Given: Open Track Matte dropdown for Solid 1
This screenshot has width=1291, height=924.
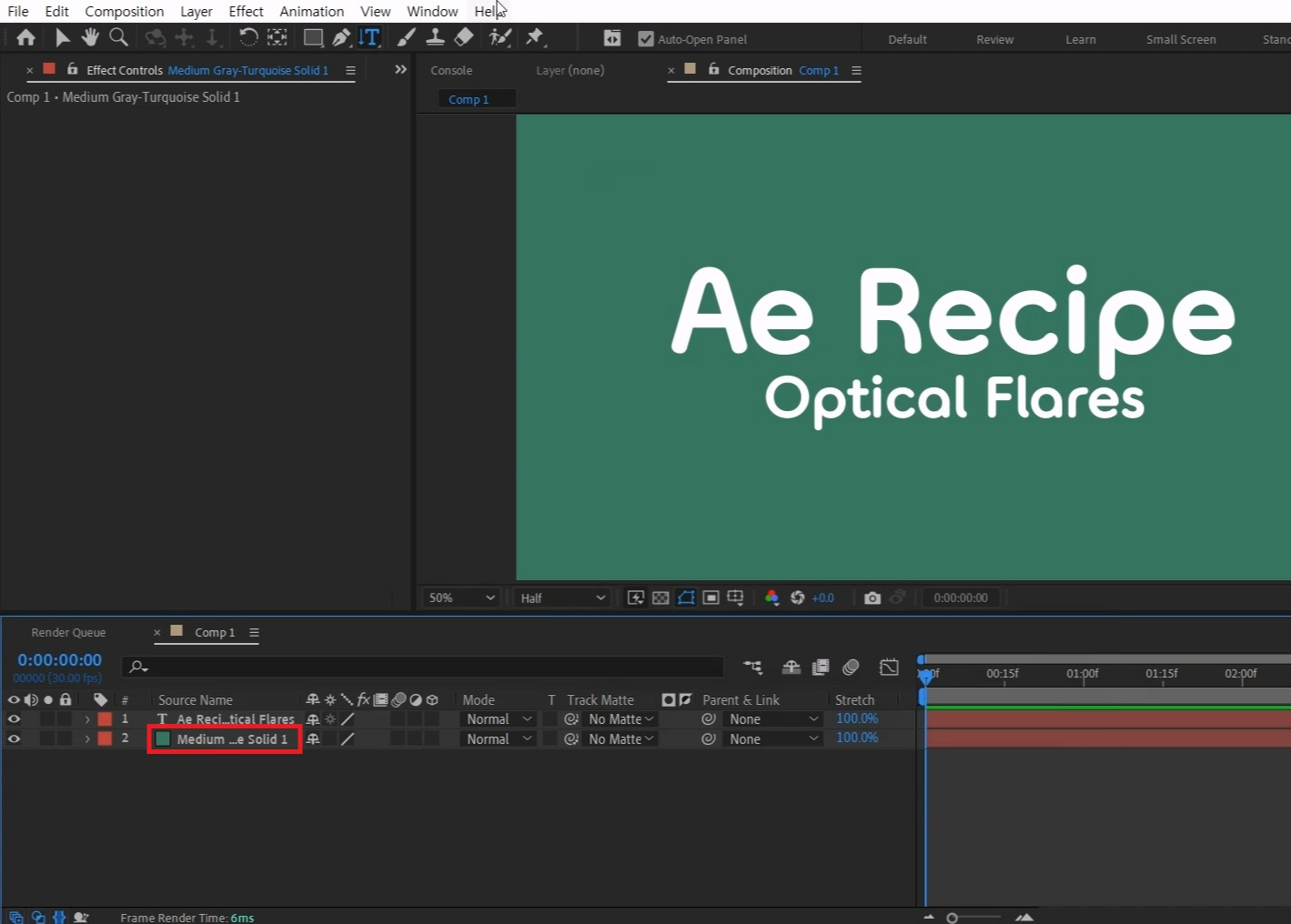Looking at the screenshot, I should point(621,738).
